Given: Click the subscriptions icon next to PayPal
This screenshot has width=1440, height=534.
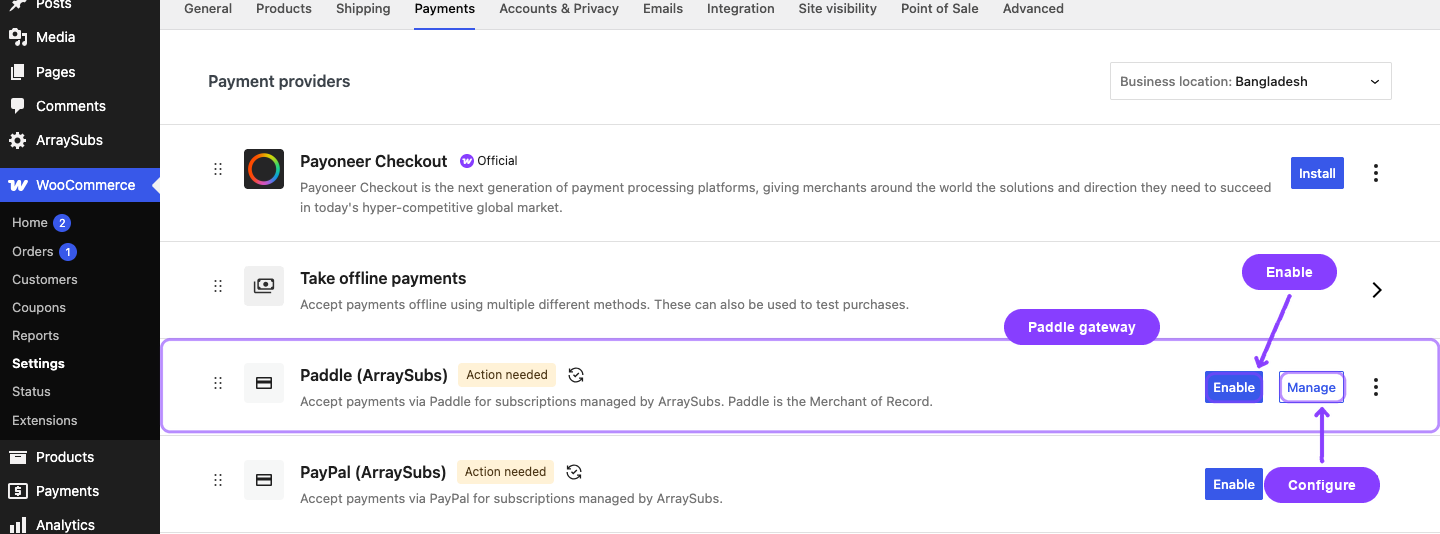Looking at the screenshot, I should (x=574, y=472).
